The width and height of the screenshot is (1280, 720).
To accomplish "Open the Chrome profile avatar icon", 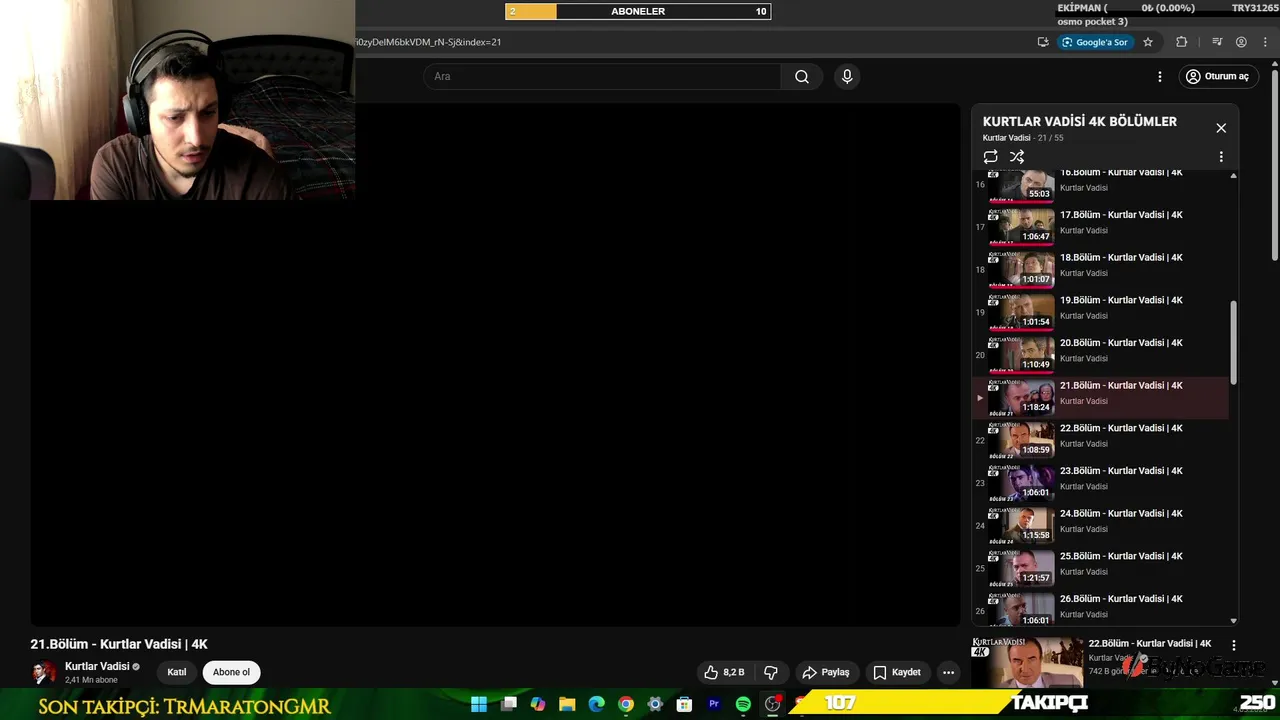I will point(1241,42).
